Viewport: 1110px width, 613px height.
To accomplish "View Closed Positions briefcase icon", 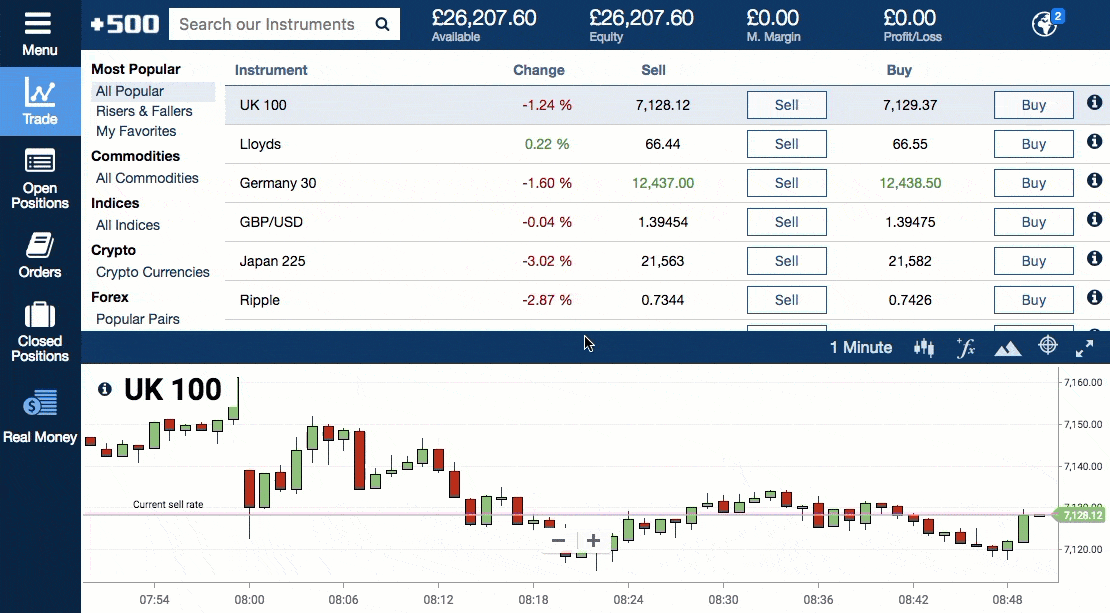I will (40, 314).
